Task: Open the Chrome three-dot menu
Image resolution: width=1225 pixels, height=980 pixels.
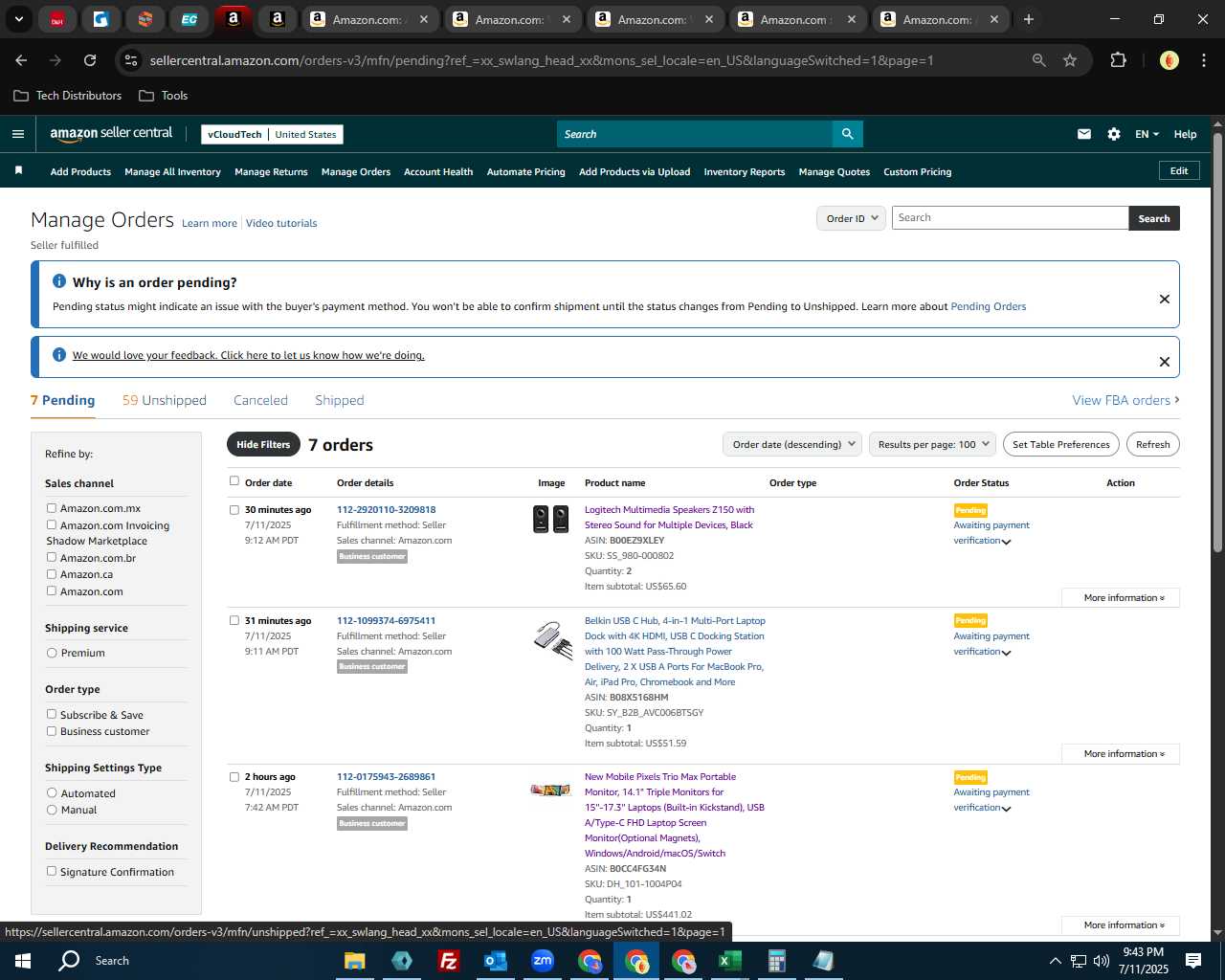Action: coord(1203,60)
